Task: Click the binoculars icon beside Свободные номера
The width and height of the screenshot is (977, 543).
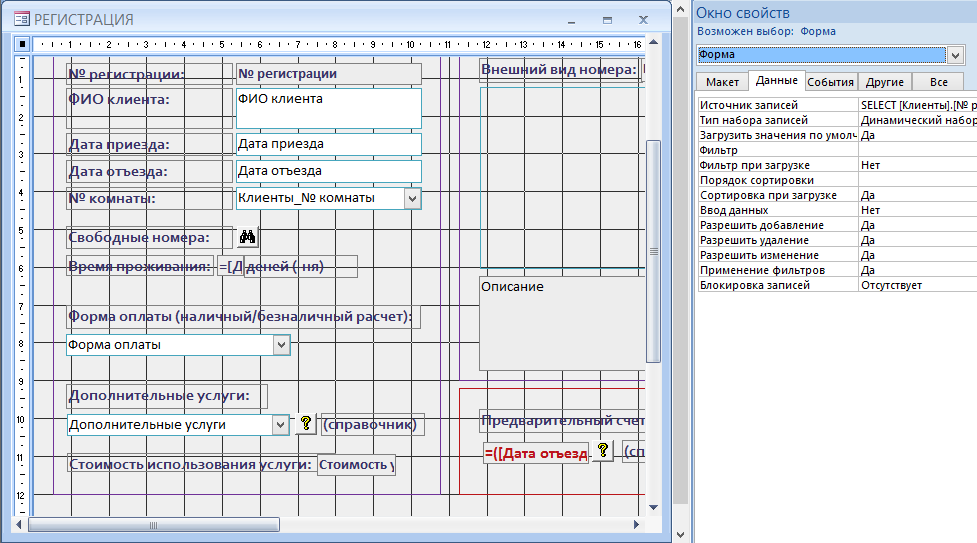Action: tap(249, 238)
